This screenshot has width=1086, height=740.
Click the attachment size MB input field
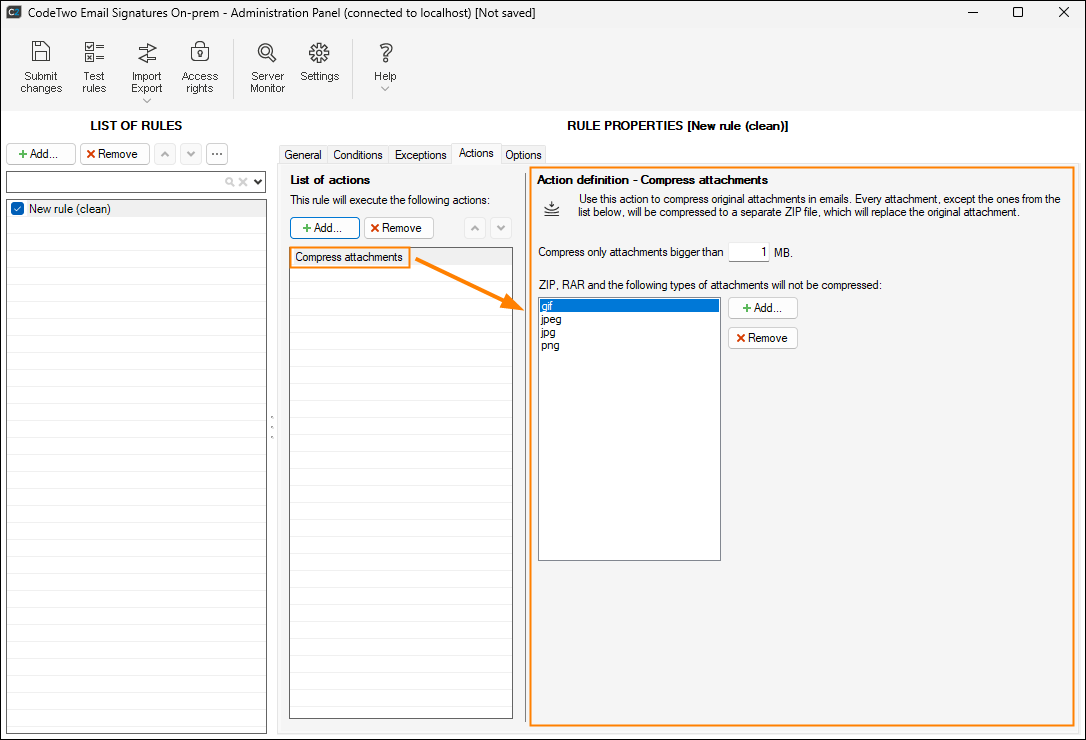pyautogui.click(x=748, y=253)
